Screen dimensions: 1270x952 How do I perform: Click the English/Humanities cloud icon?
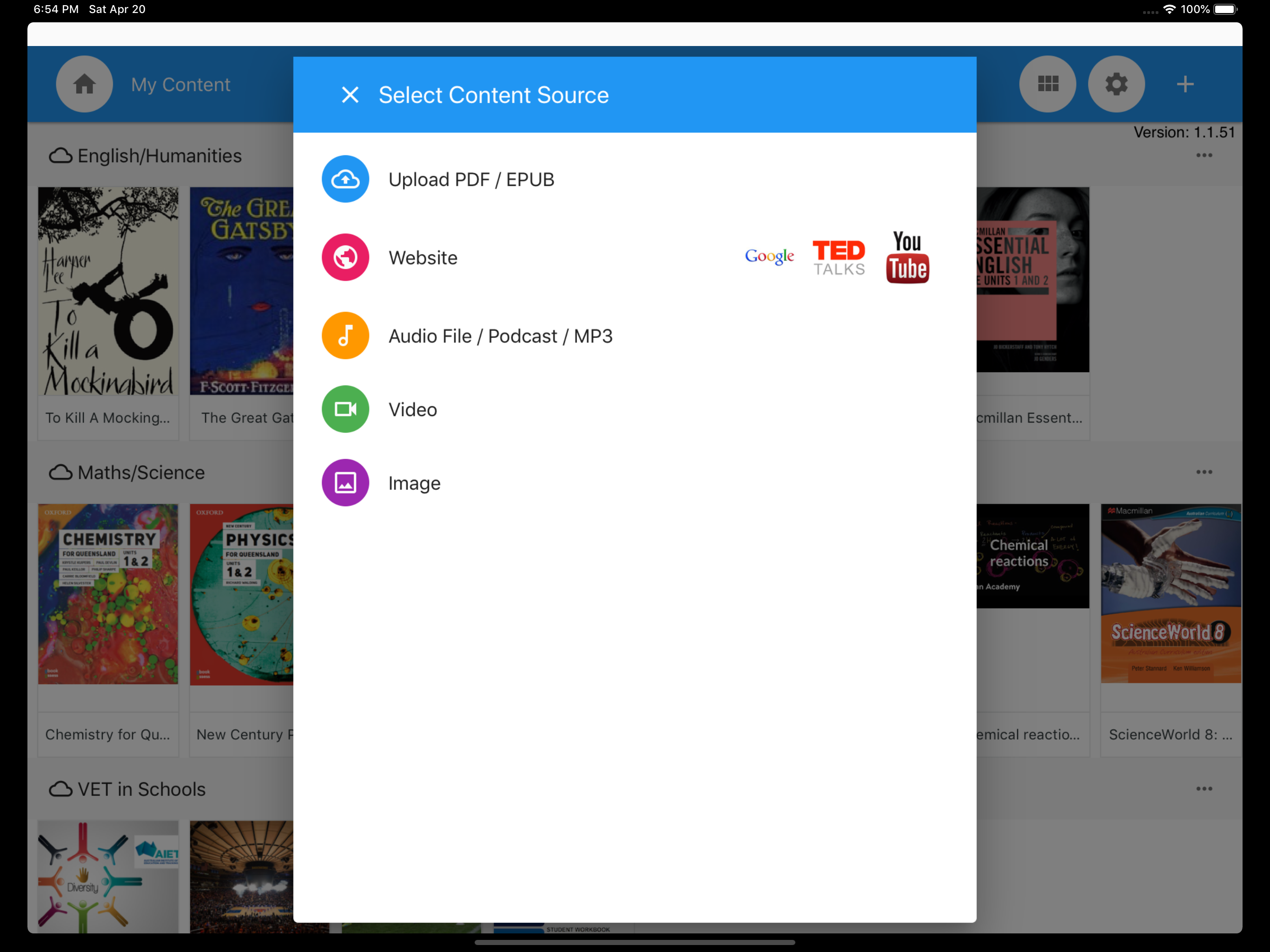[x=60, y=156]
